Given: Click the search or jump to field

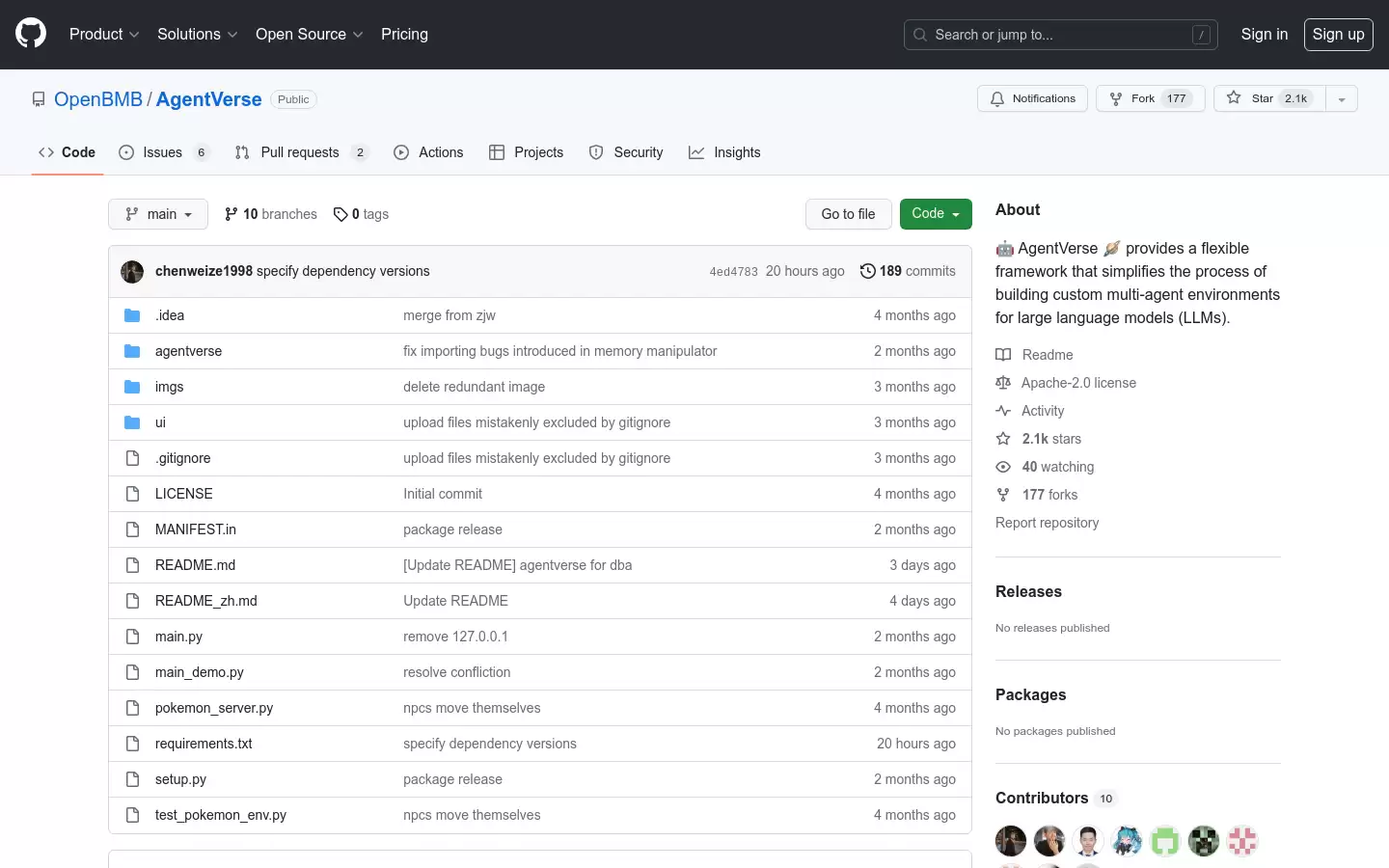Looking at the screenshot, I should [x=1061, y=35].
